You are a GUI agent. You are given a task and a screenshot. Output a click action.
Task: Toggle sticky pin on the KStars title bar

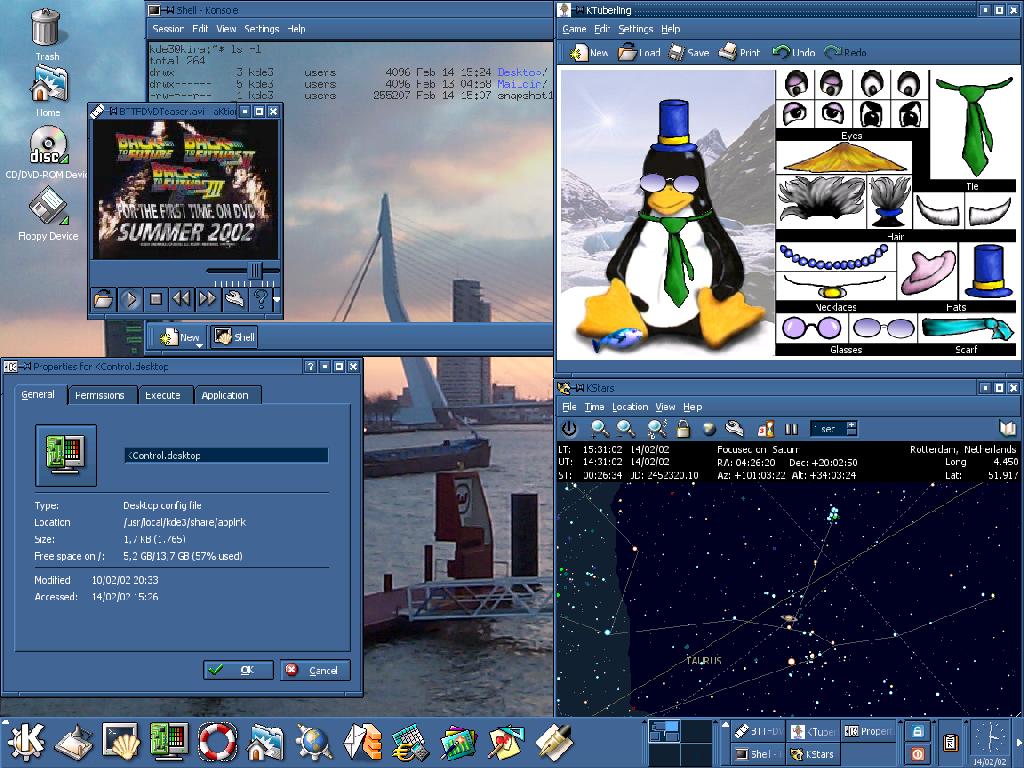(x=579, y=388)
